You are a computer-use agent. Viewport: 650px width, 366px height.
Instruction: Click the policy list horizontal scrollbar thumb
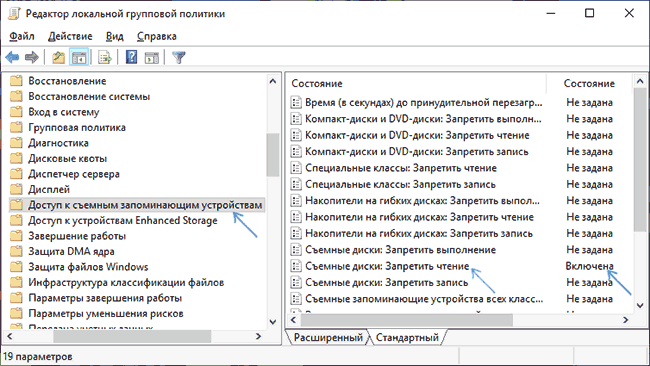(407, 320)
